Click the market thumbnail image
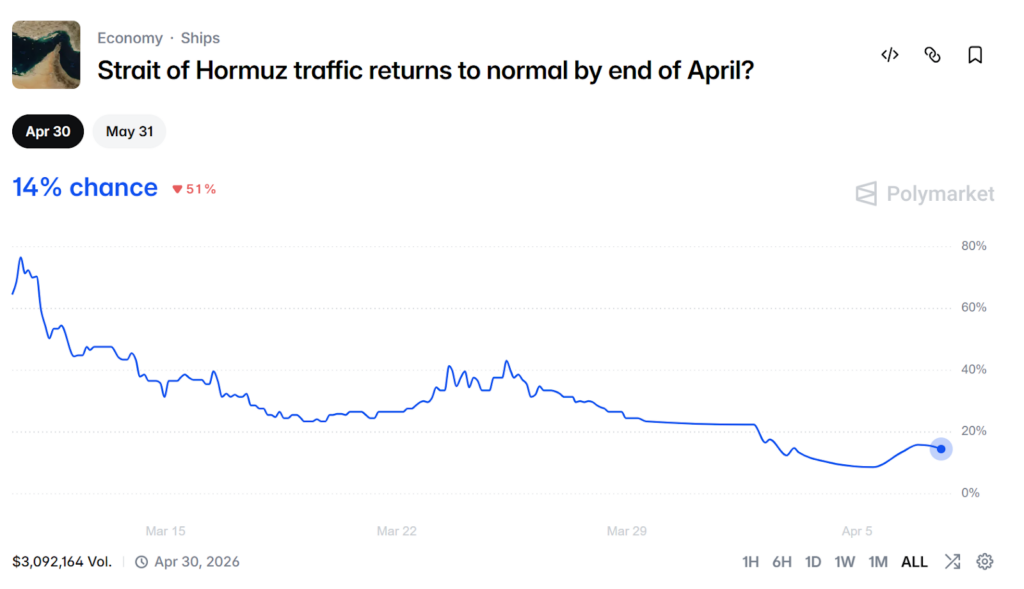 point(46,55)
